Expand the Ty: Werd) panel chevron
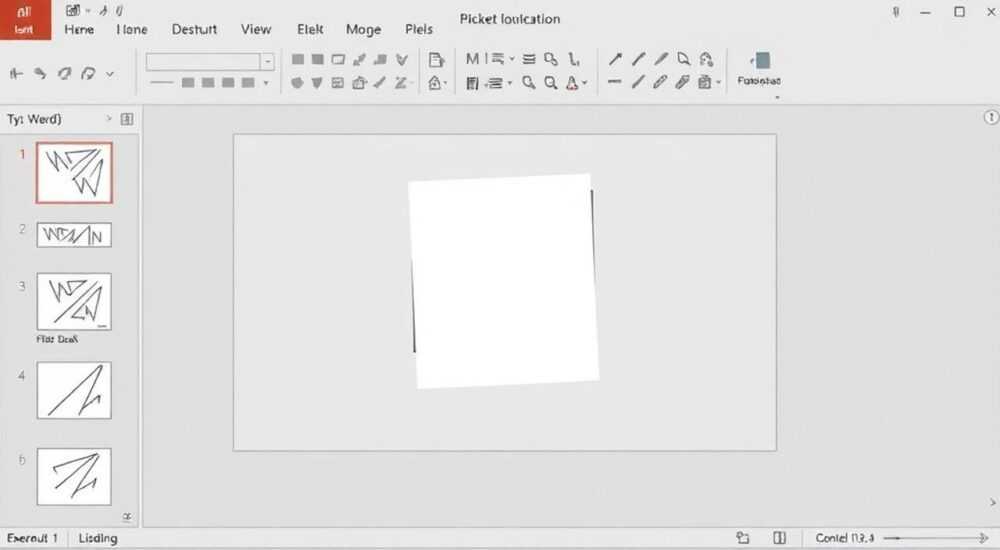The width and height of the screenshot is (1000, 550). point(108,119)
